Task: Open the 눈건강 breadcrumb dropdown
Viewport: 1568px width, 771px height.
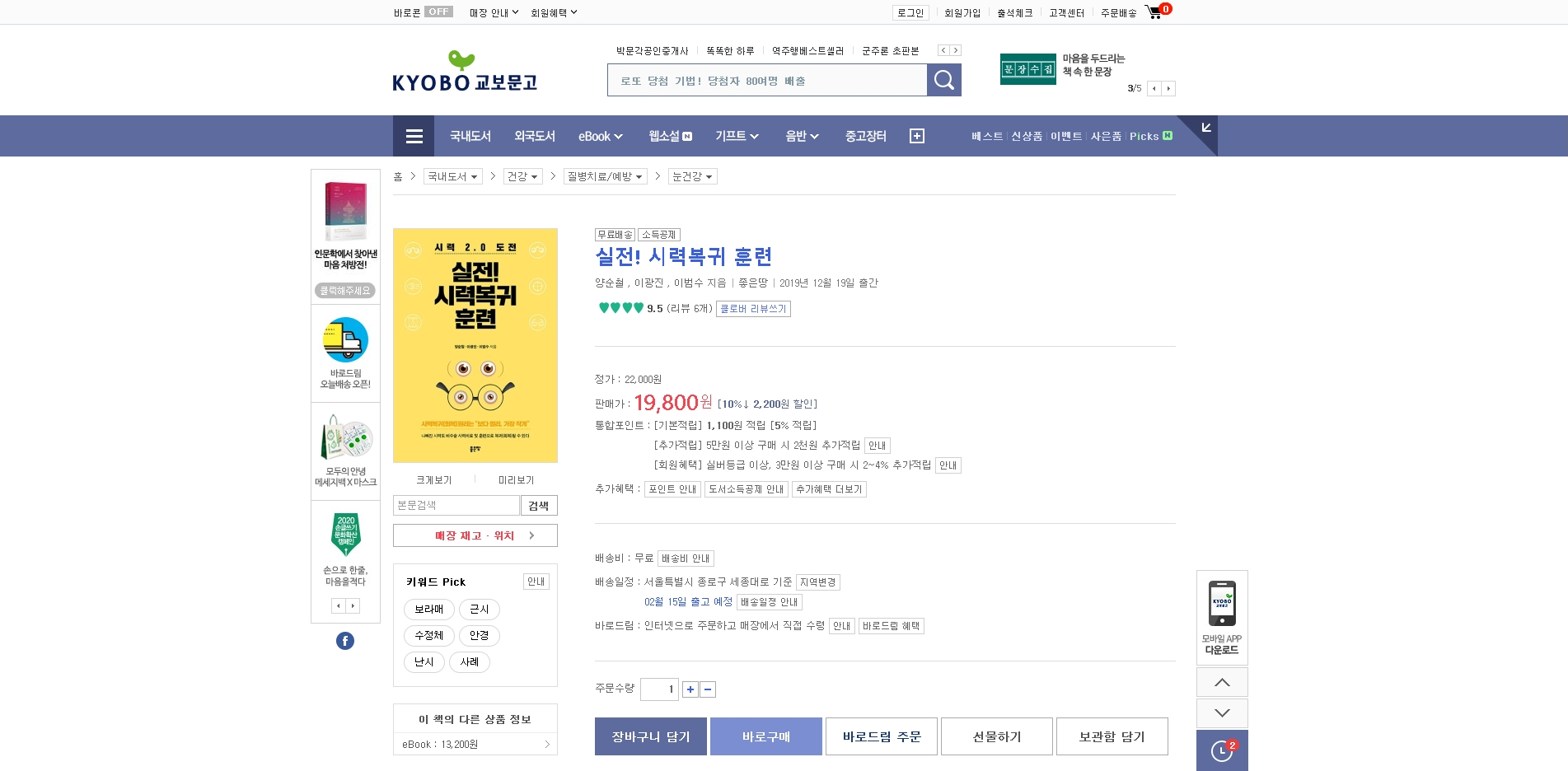Action: [x=692, y=176]
